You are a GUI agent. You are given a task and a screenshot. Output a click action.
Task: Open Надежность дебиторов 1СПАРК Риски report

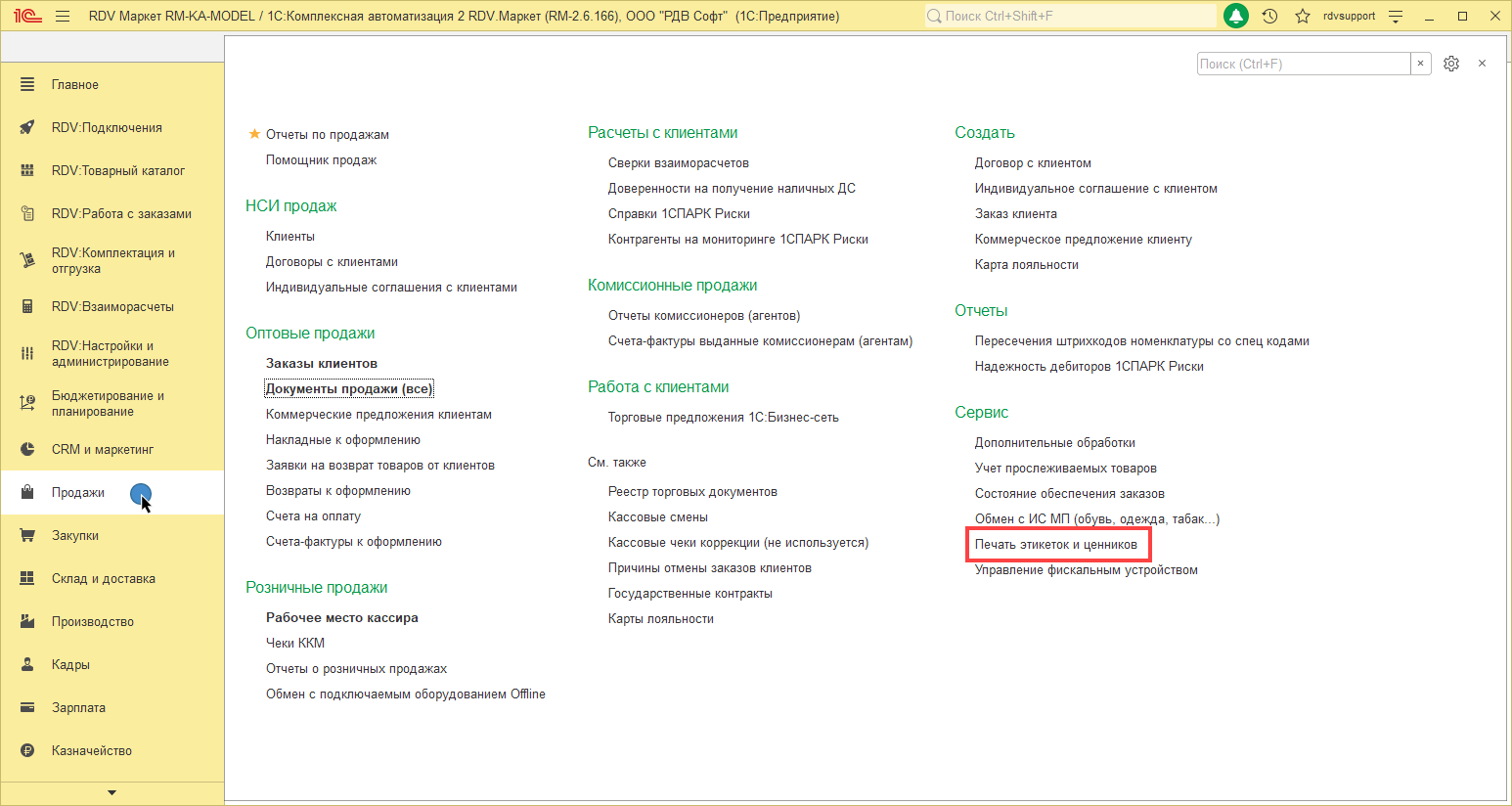[1090, 367]
